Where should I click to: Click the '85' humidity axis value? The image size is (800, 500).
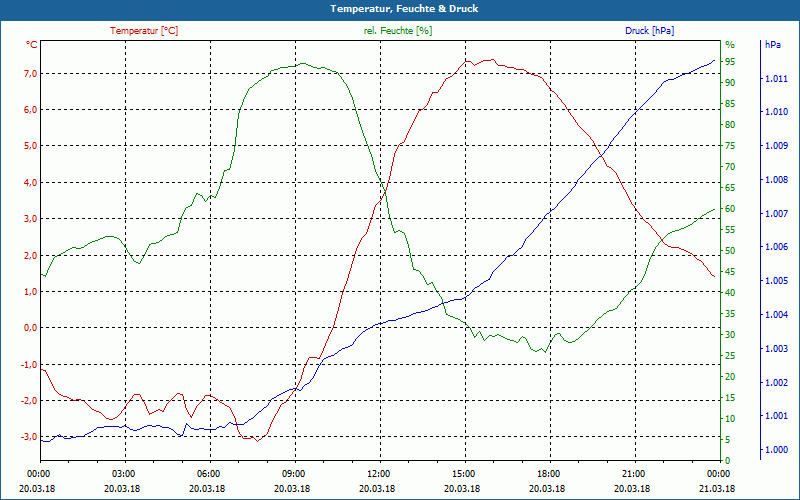730,104
